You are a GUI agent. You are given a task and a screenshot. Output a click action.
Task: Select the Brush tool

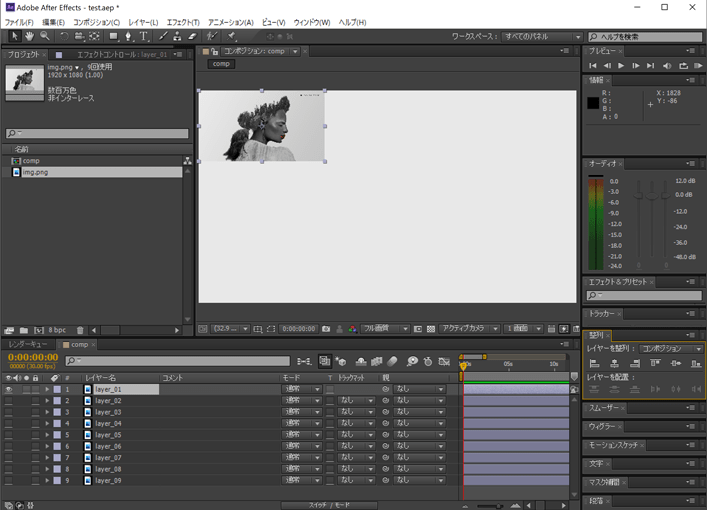point(163,36)
